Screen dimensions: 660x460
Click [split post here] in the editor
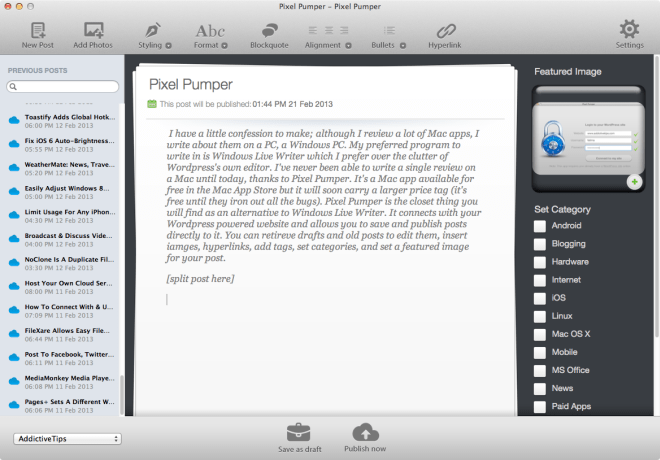[x=200, y=279]
